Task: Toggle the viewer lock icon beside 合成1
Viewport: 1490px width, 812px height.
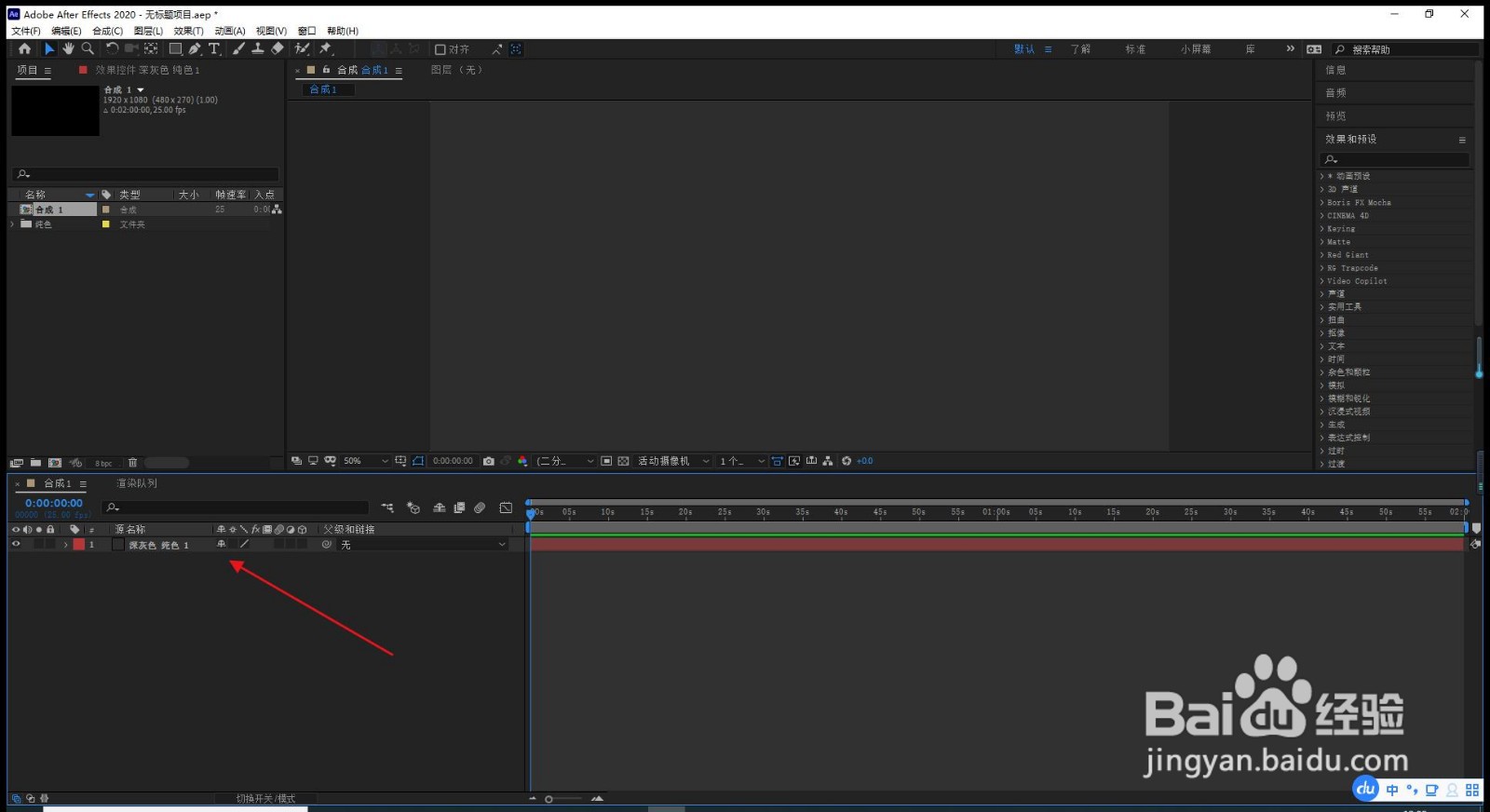Action: click(327, 70)
